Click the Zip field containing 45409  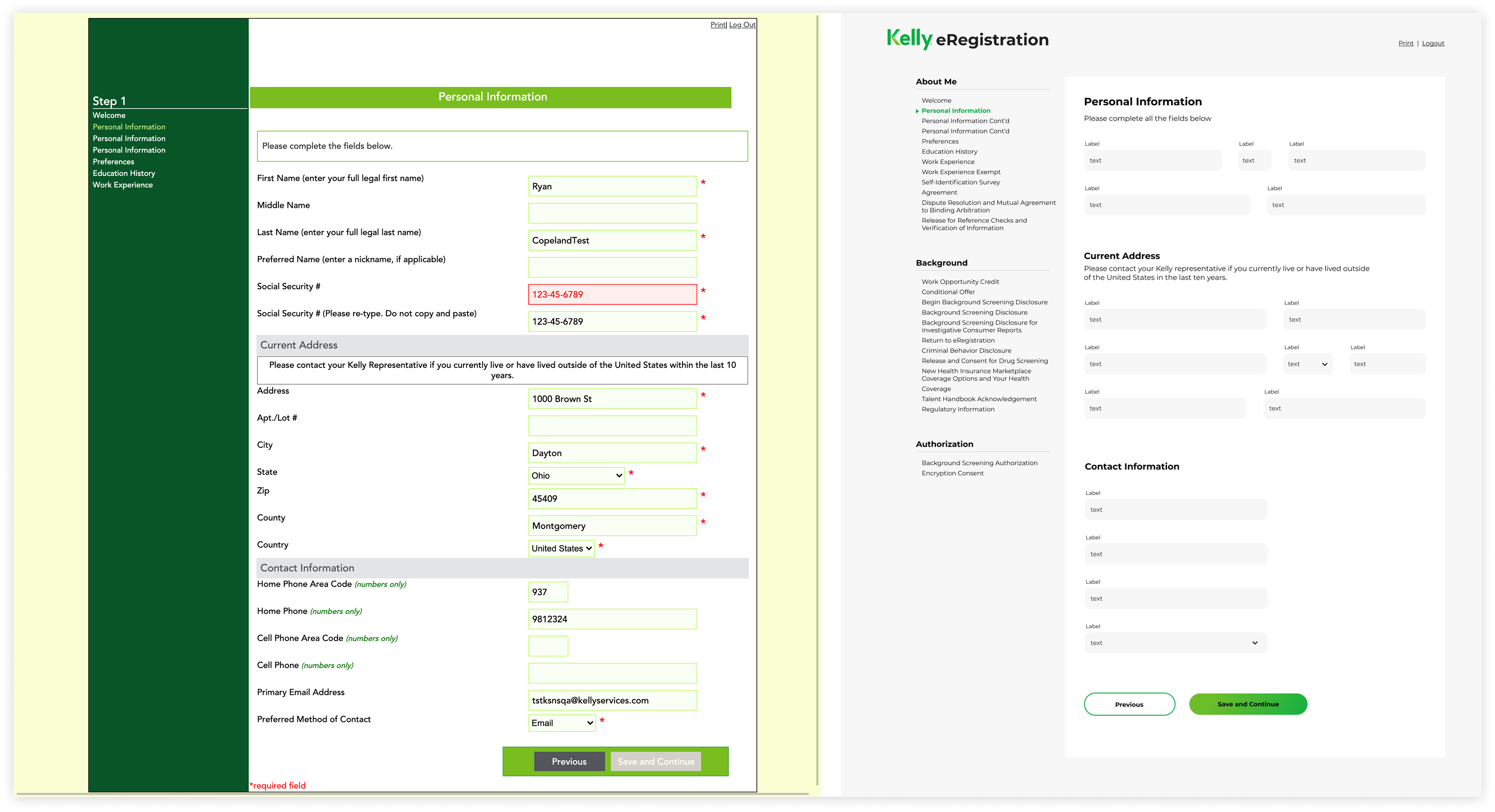[612, 499]
